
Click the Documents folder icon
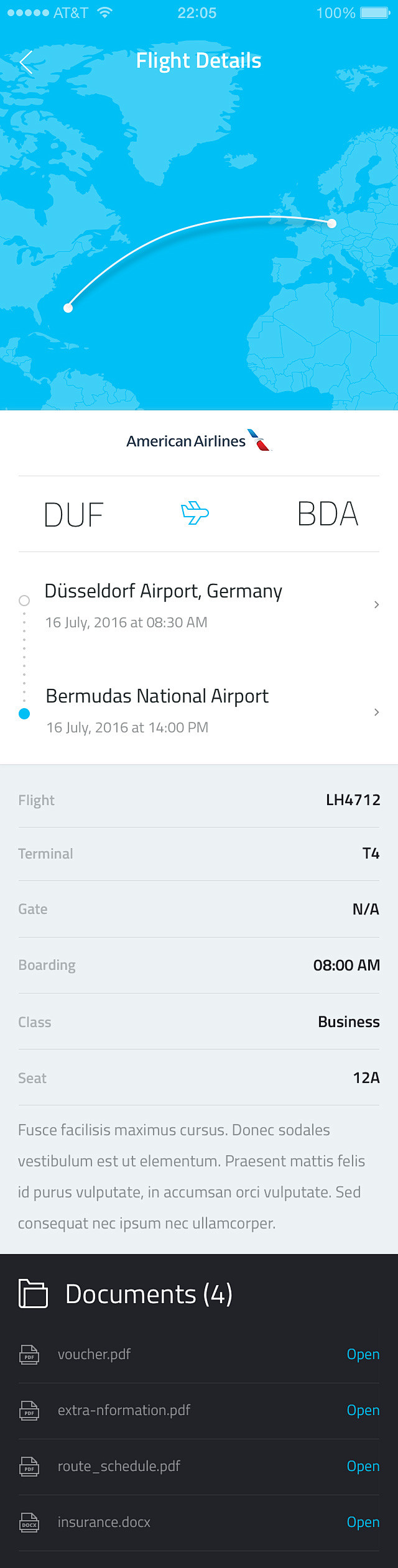click(33, 1294)
